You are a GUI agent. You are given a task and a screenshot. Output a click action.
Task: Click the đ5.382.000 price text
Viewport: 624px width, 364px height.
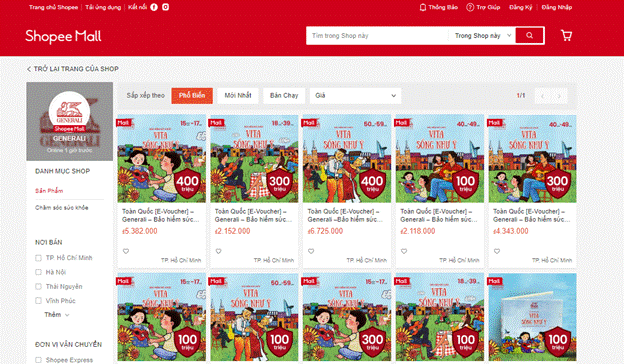click(x=140, y=231)
